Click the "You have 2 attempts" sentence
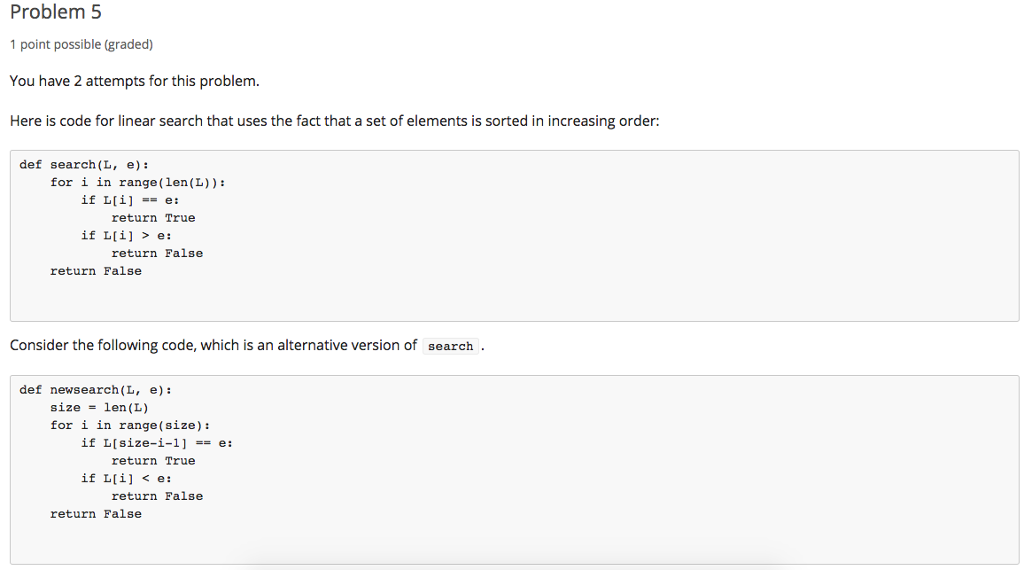Screen dimensions: 1024x570 pyautogui.click(x=134, y=81)
